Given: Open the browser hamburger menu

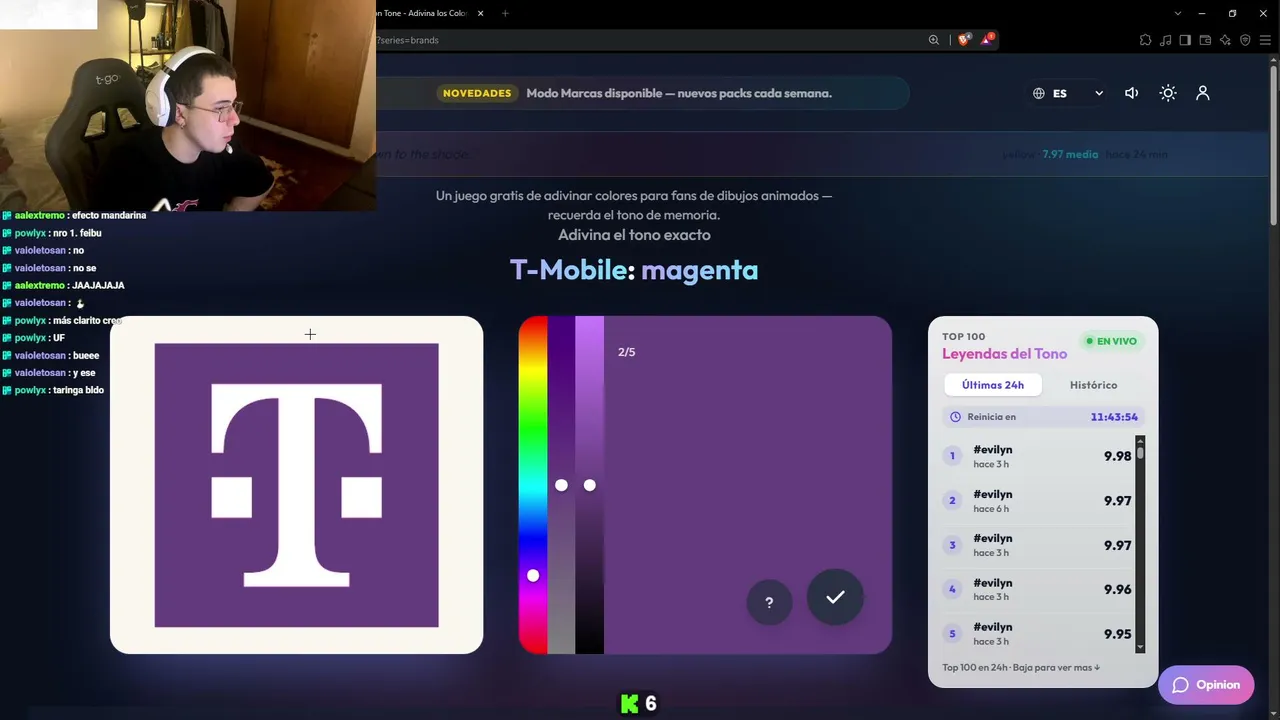Looking at the screenshot, I should [1265, 40].
